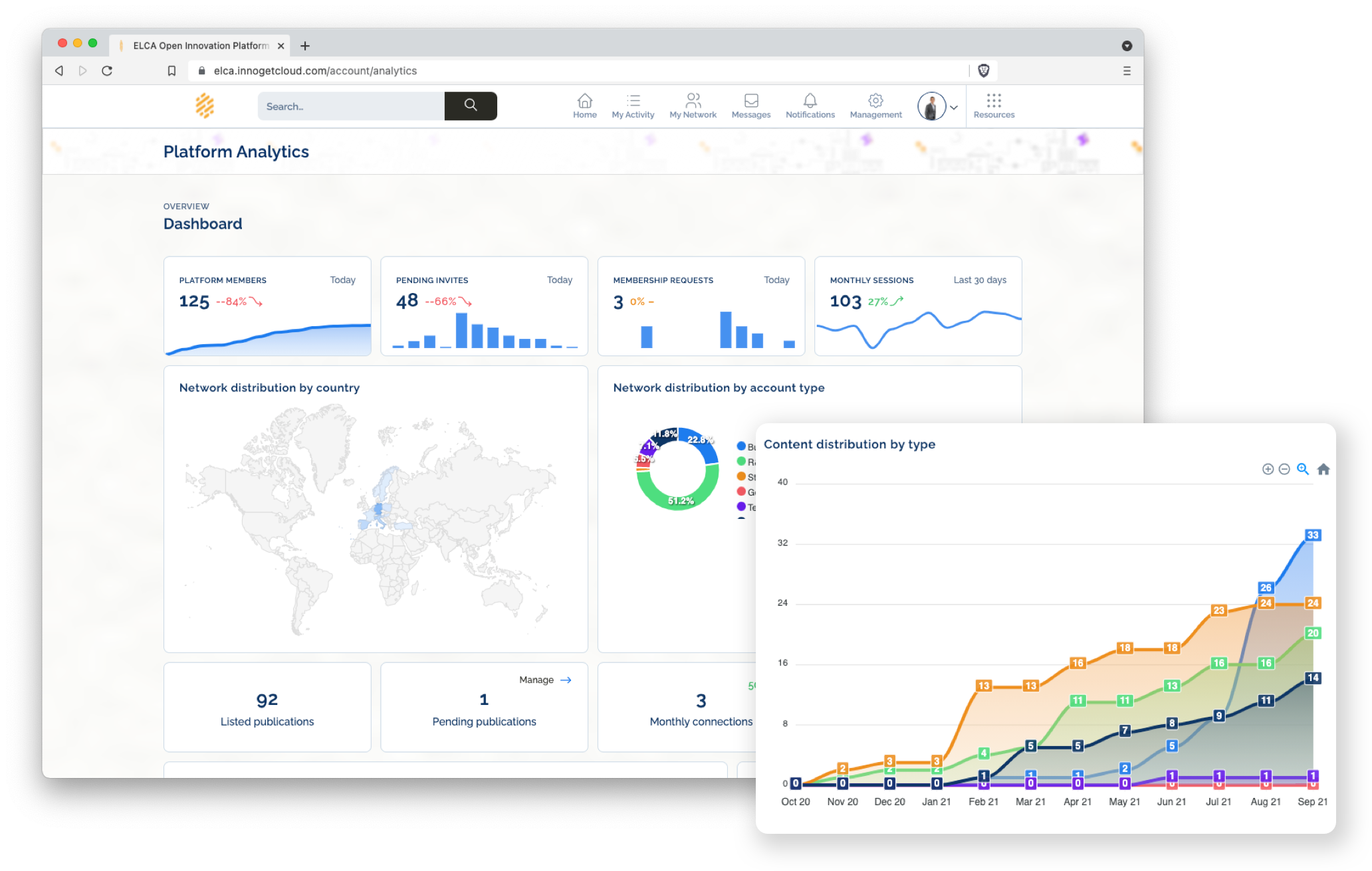Click the navy 14 data point marker
Viewport: 1372px width, 871px height.
[x=1312, y=678]
